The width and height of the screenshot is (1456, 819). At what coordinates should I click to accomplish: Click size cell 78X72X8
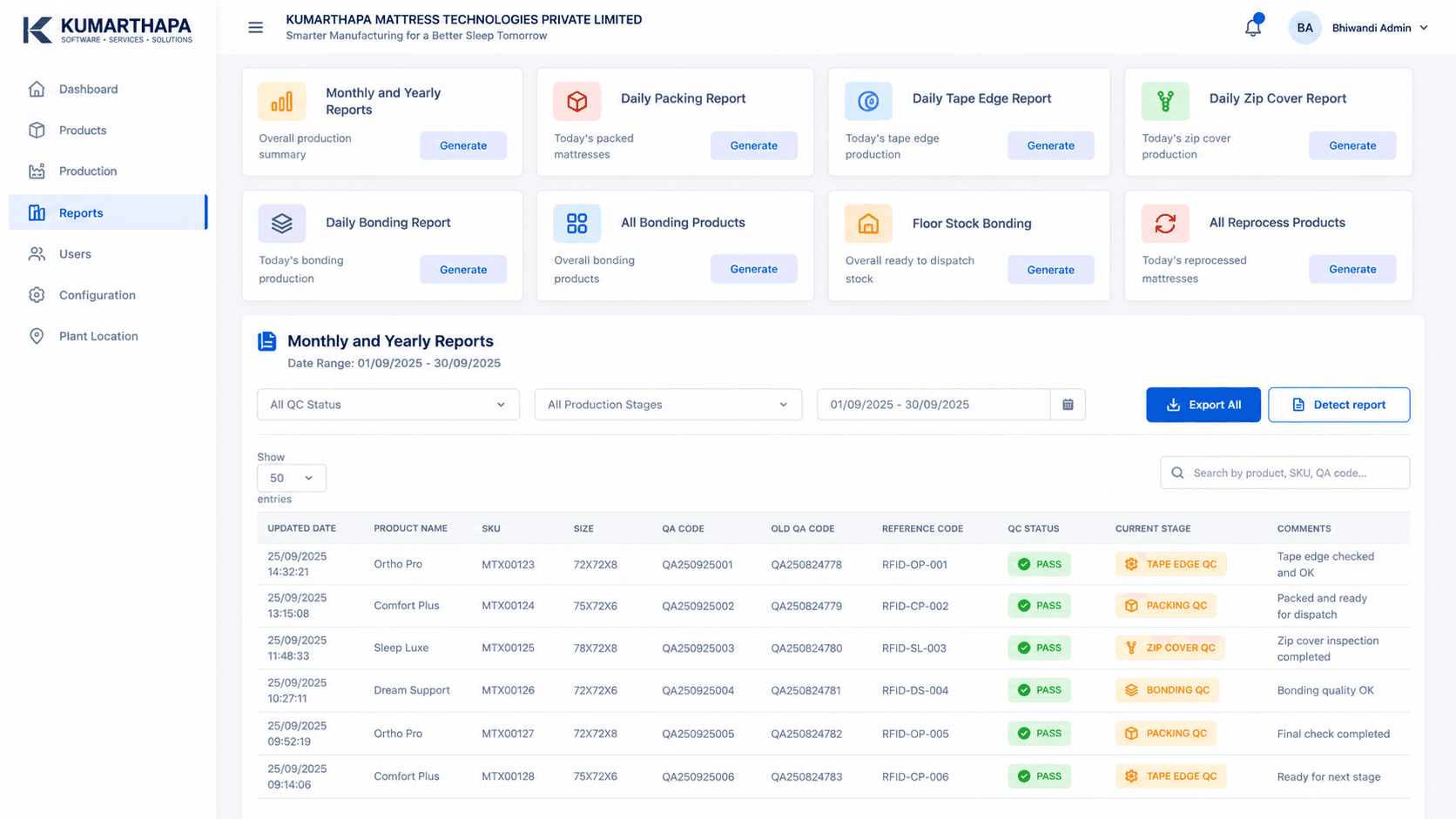click(596, 648)
